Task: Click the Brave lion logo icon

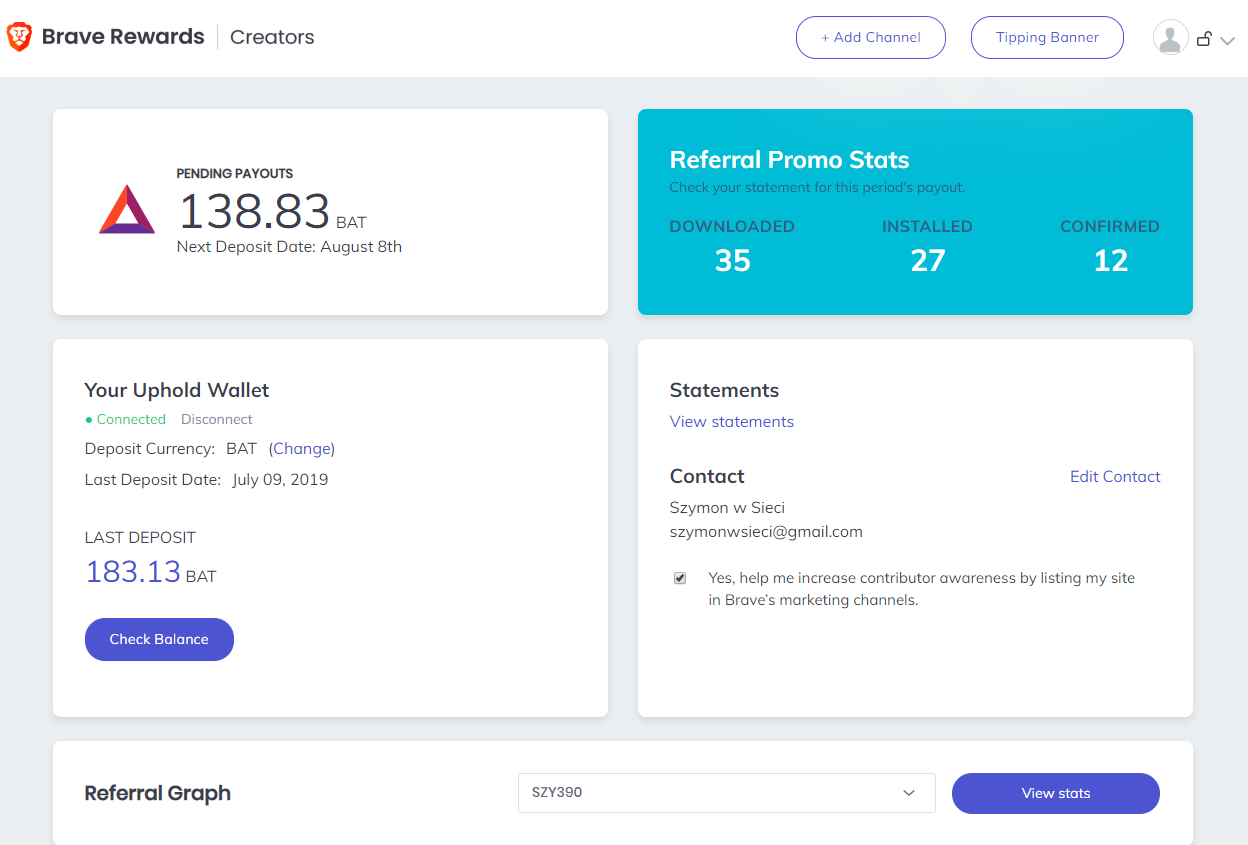Action: click(20, 37)
